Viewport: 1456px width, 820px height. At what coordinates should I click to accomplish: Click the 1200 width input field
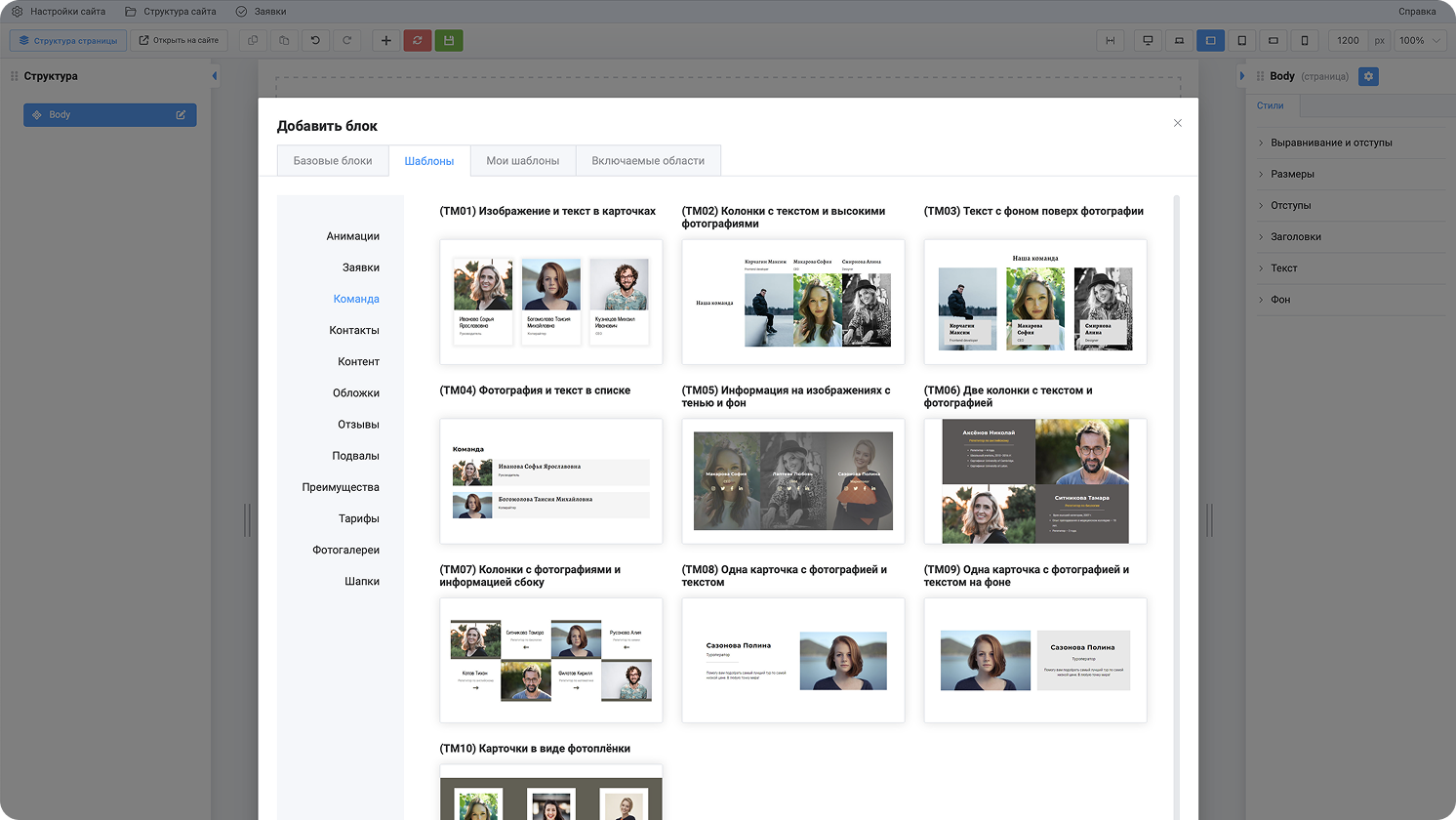click(1349, 41)
